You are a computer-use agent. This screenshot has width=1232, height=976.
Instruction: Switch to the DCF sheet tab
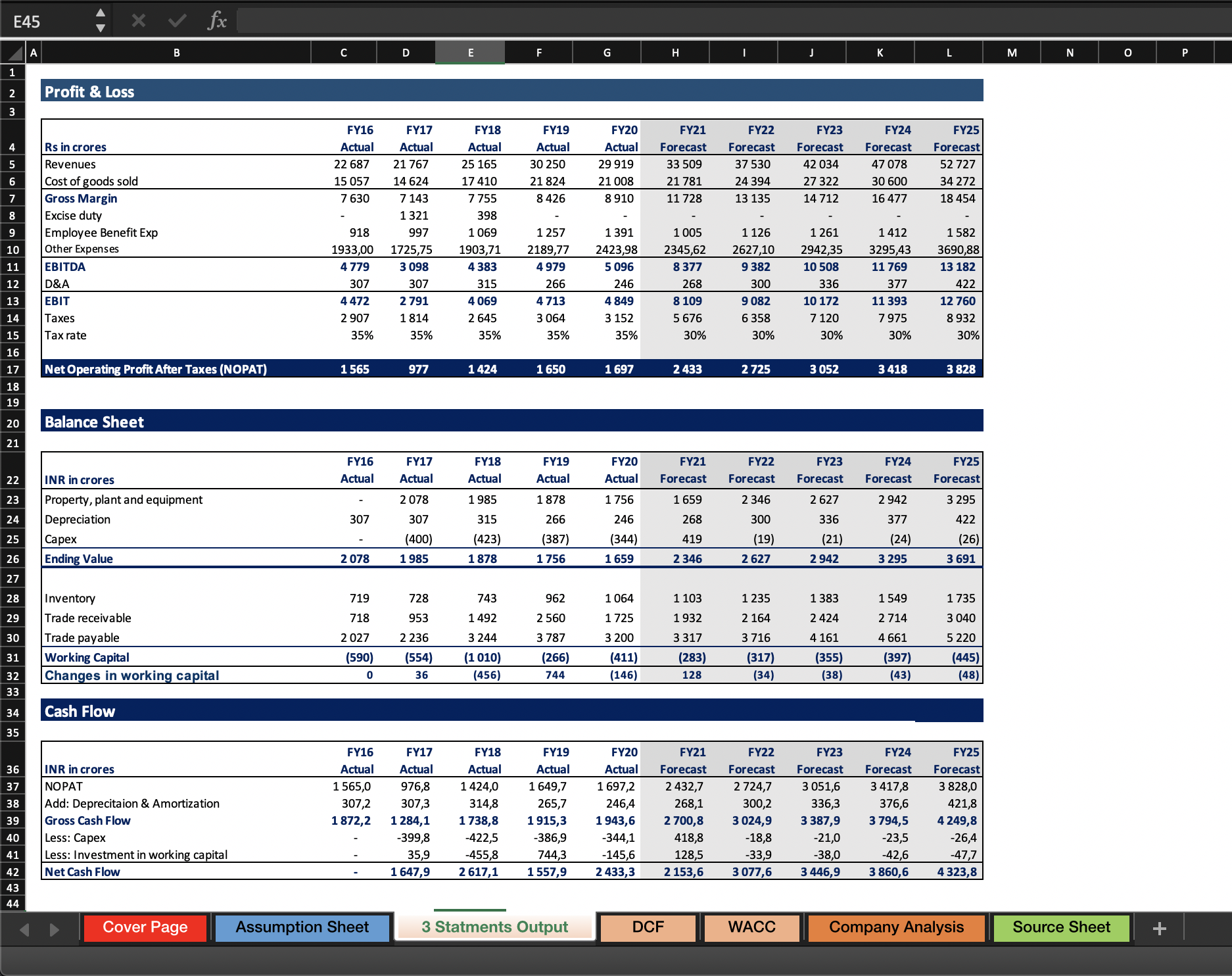648,928
